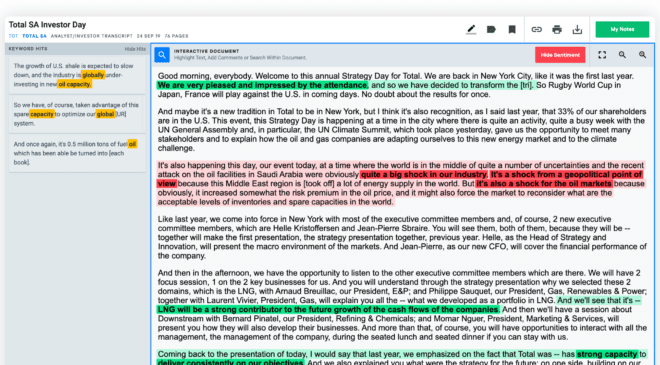Jump to 'spare capacity' keyword hit
This screenshot has height=365, width=660.
[x=77, y=114]
